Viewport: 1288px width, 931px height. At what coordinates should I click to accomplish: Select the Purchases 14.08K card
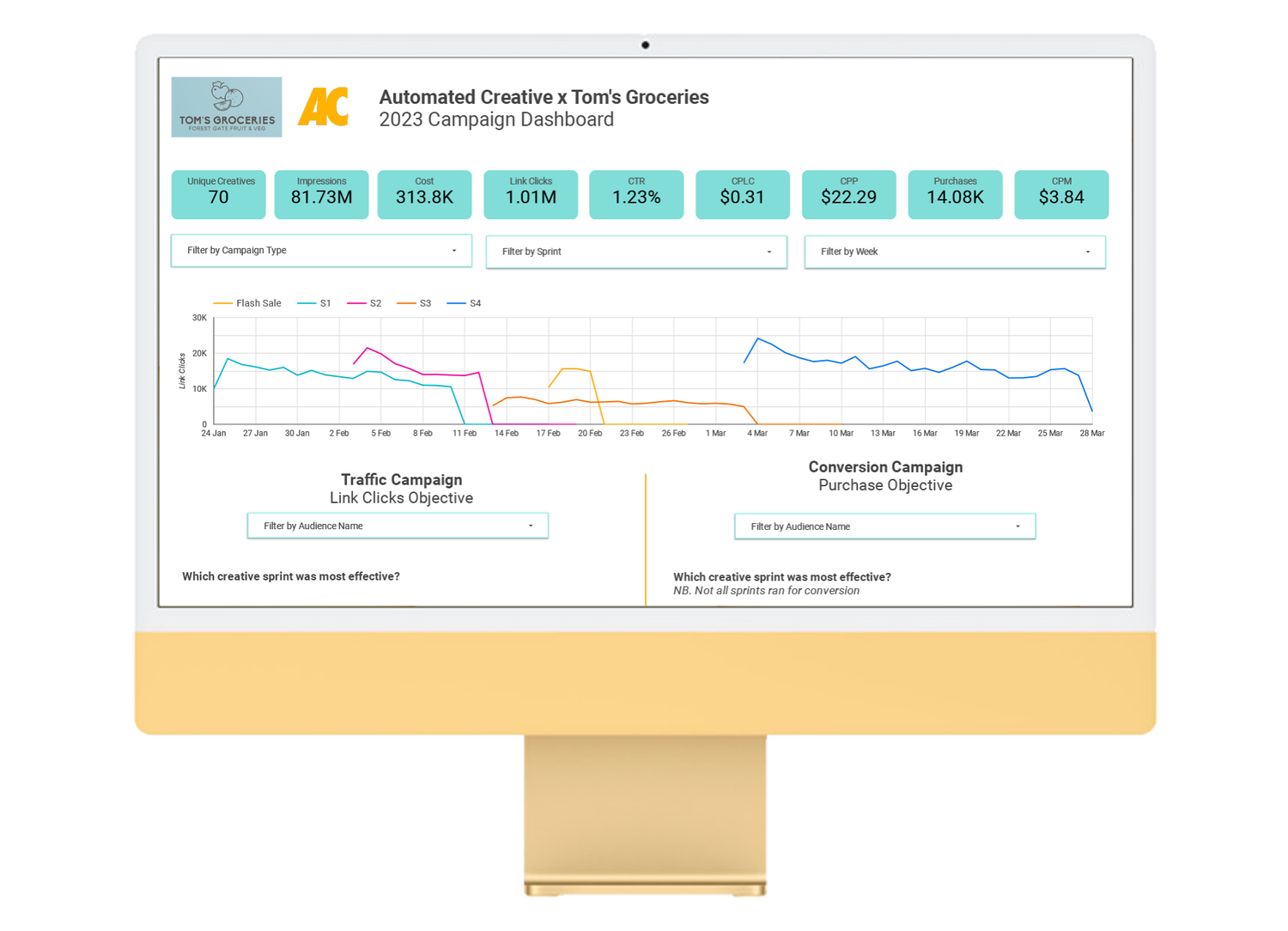point(955,194)
